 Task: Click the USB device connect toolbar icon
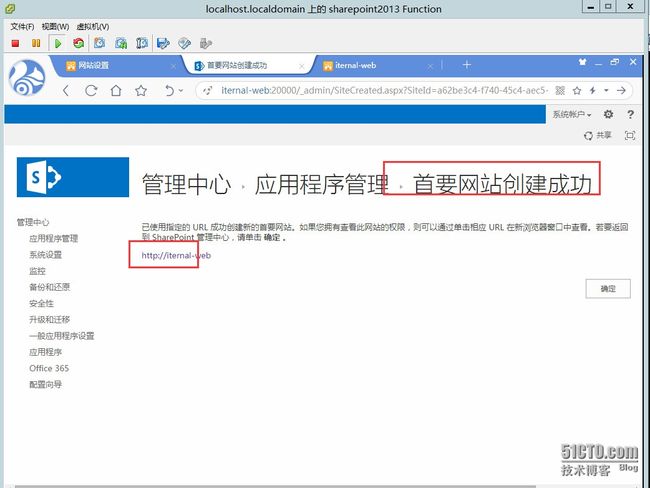[206, 43]
